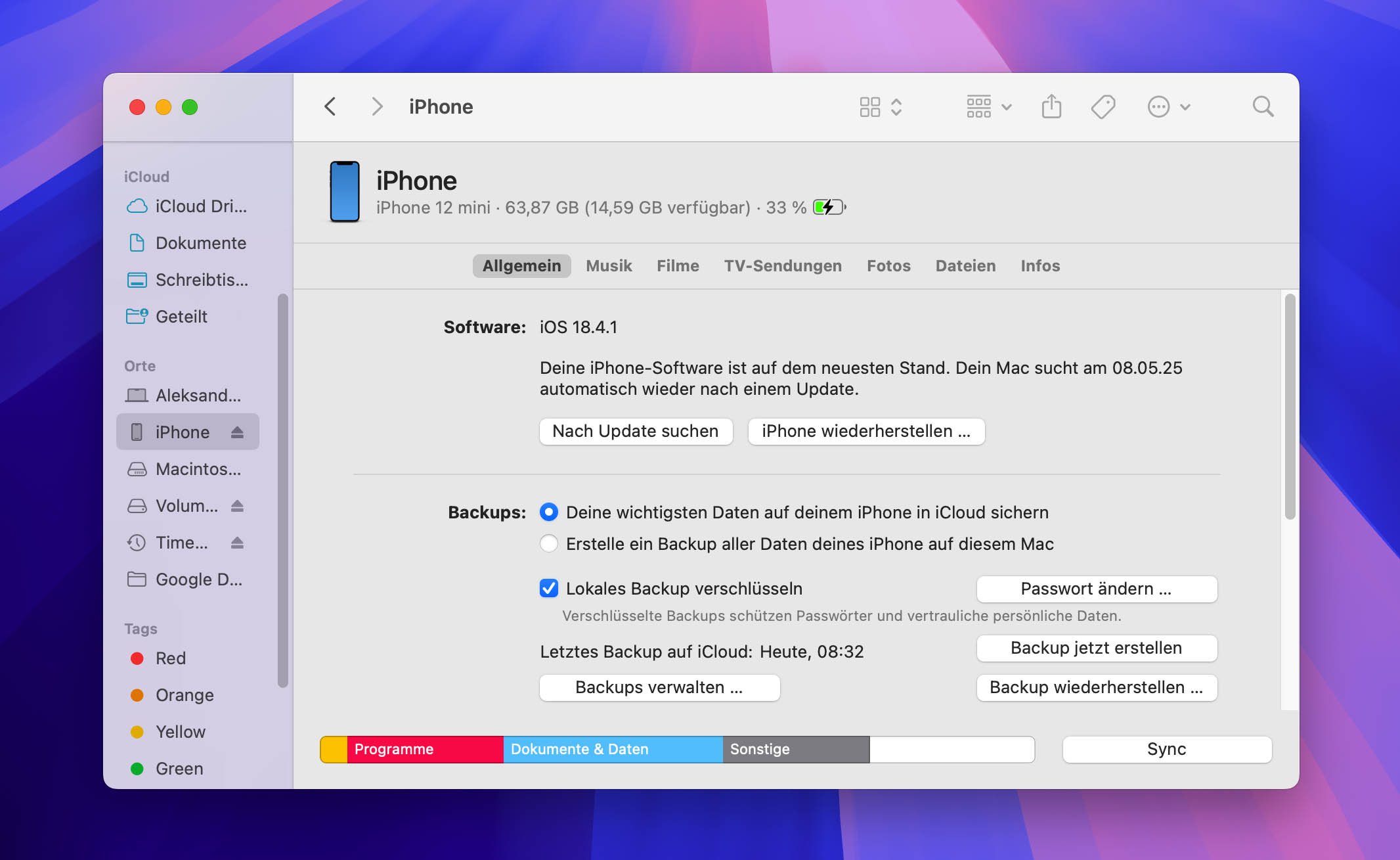This screenshot has height=860, width=1400.
Task: Eject iPhone via sidebar eject icon
Action: pos(237,432)
